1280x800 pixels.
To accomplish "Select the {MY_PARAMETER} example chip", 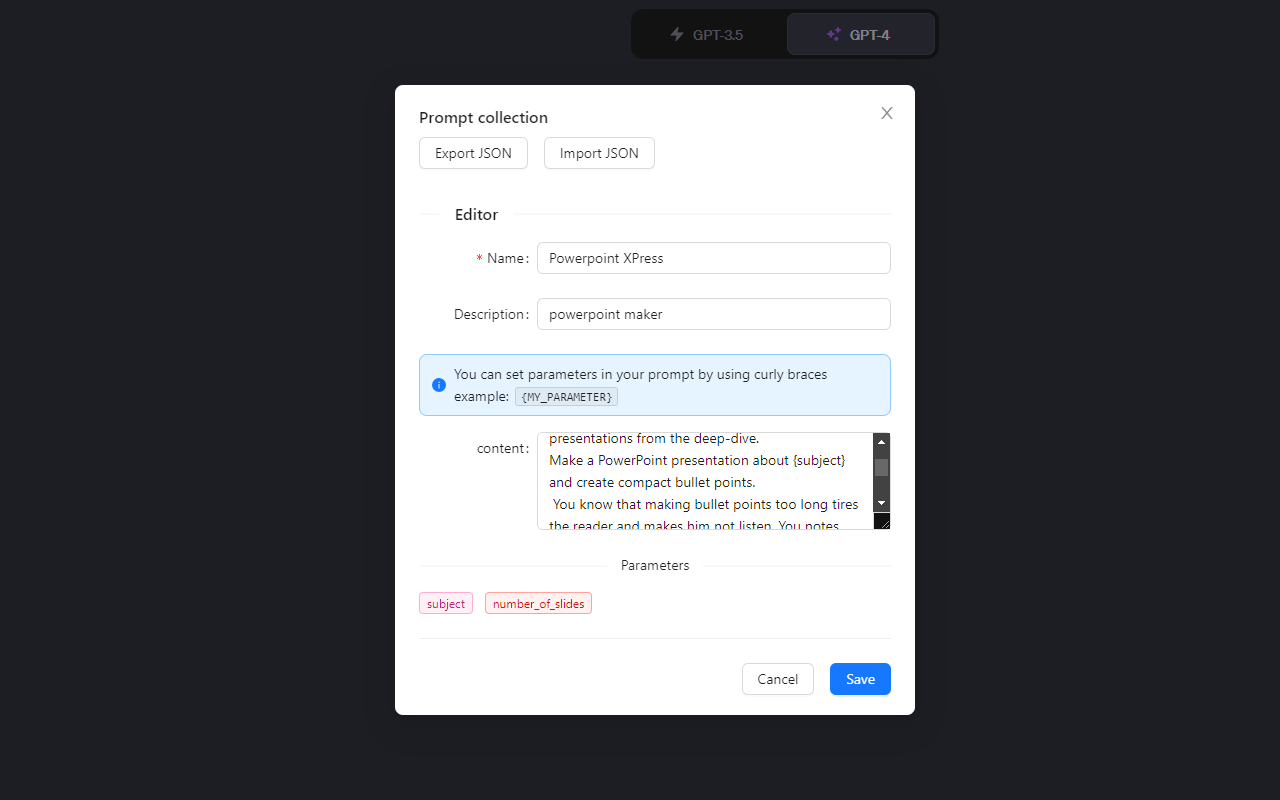I will [566, 396].
